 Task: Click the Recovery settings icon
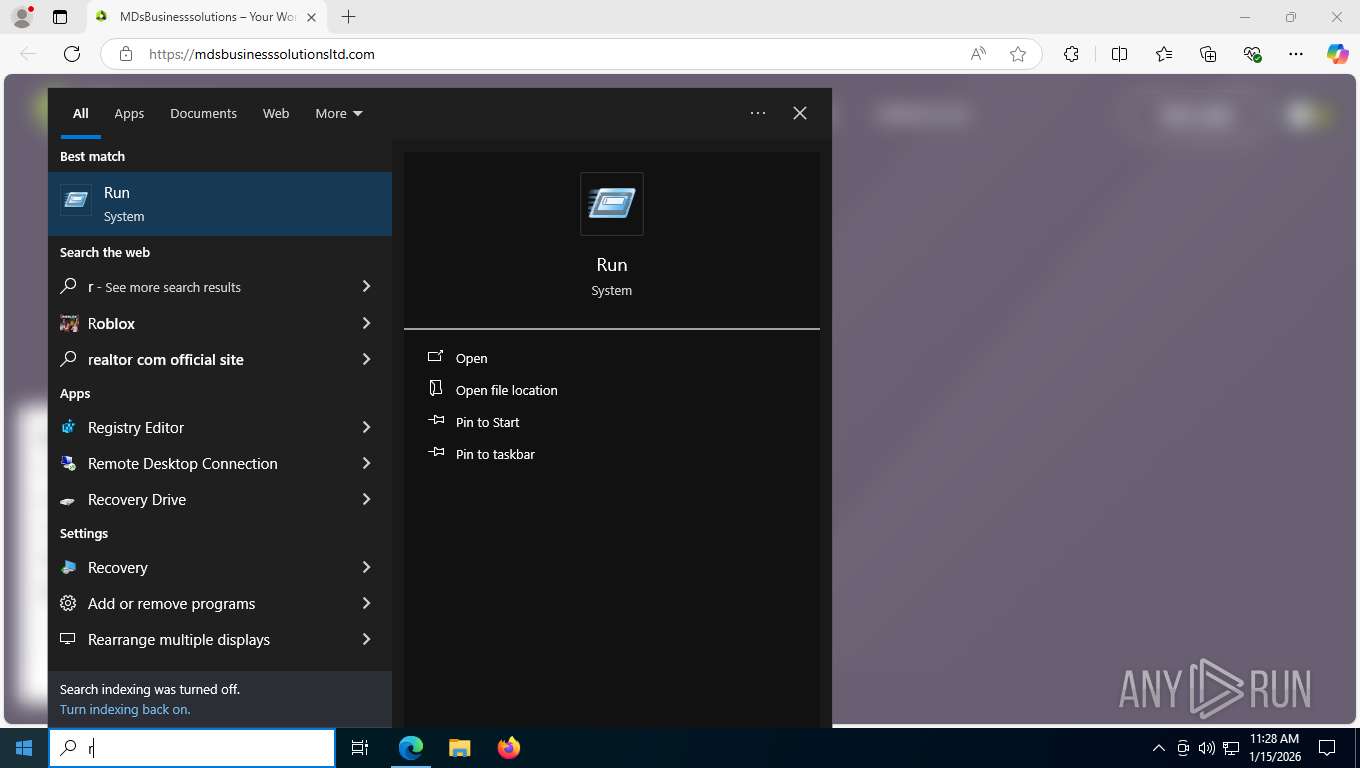tap(69, 567)
